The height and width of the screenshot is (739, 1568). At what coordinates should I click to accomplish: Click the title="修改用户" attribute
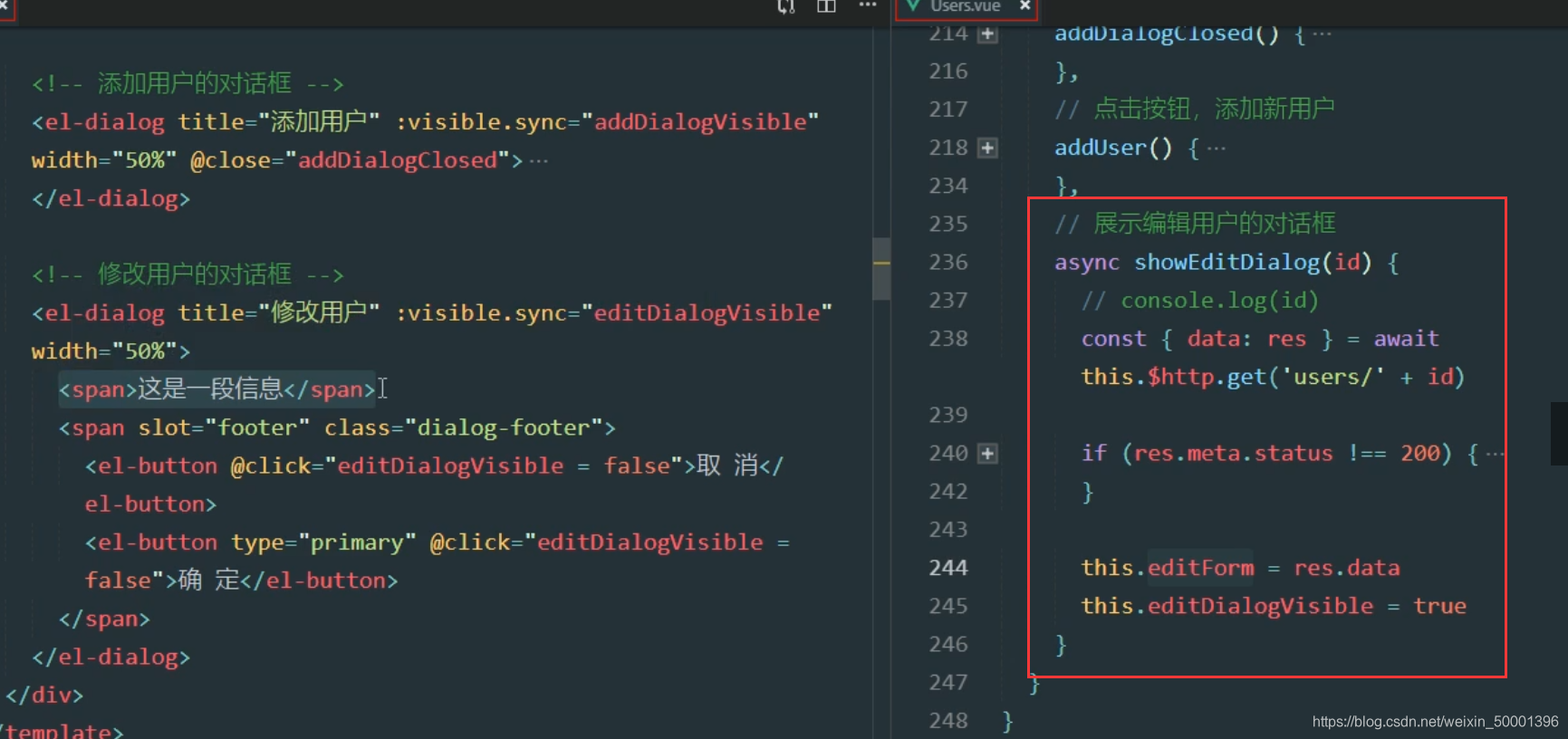[x=279, y=312]
